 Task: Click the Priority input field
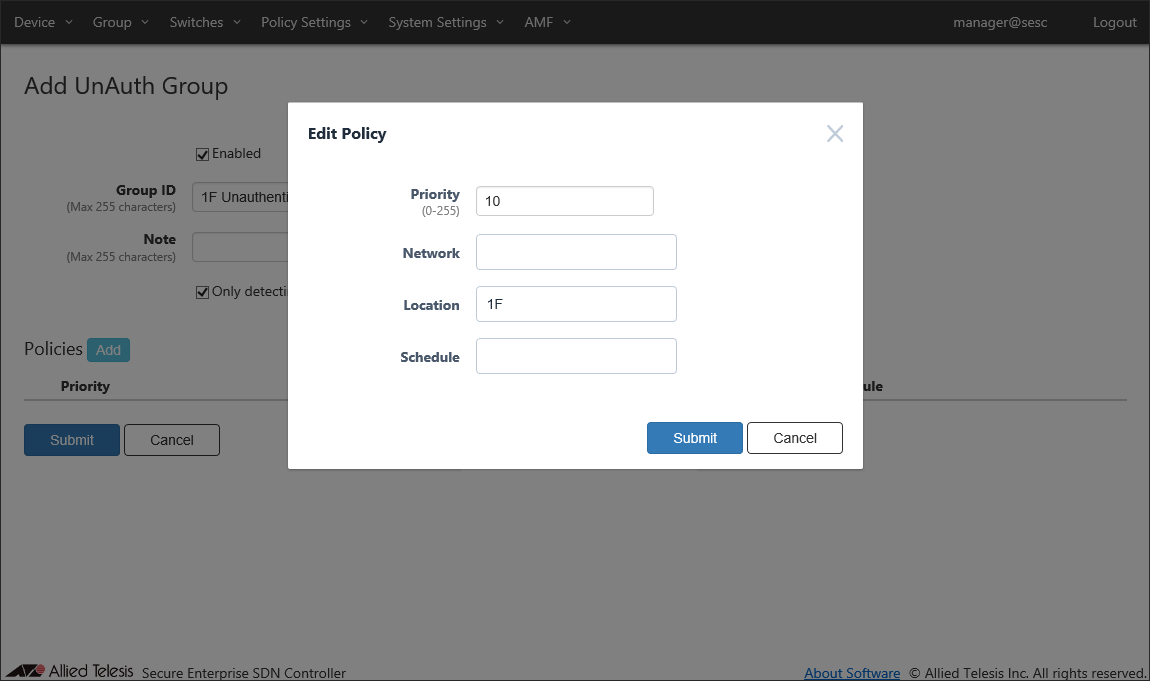[x=565, y=201]
